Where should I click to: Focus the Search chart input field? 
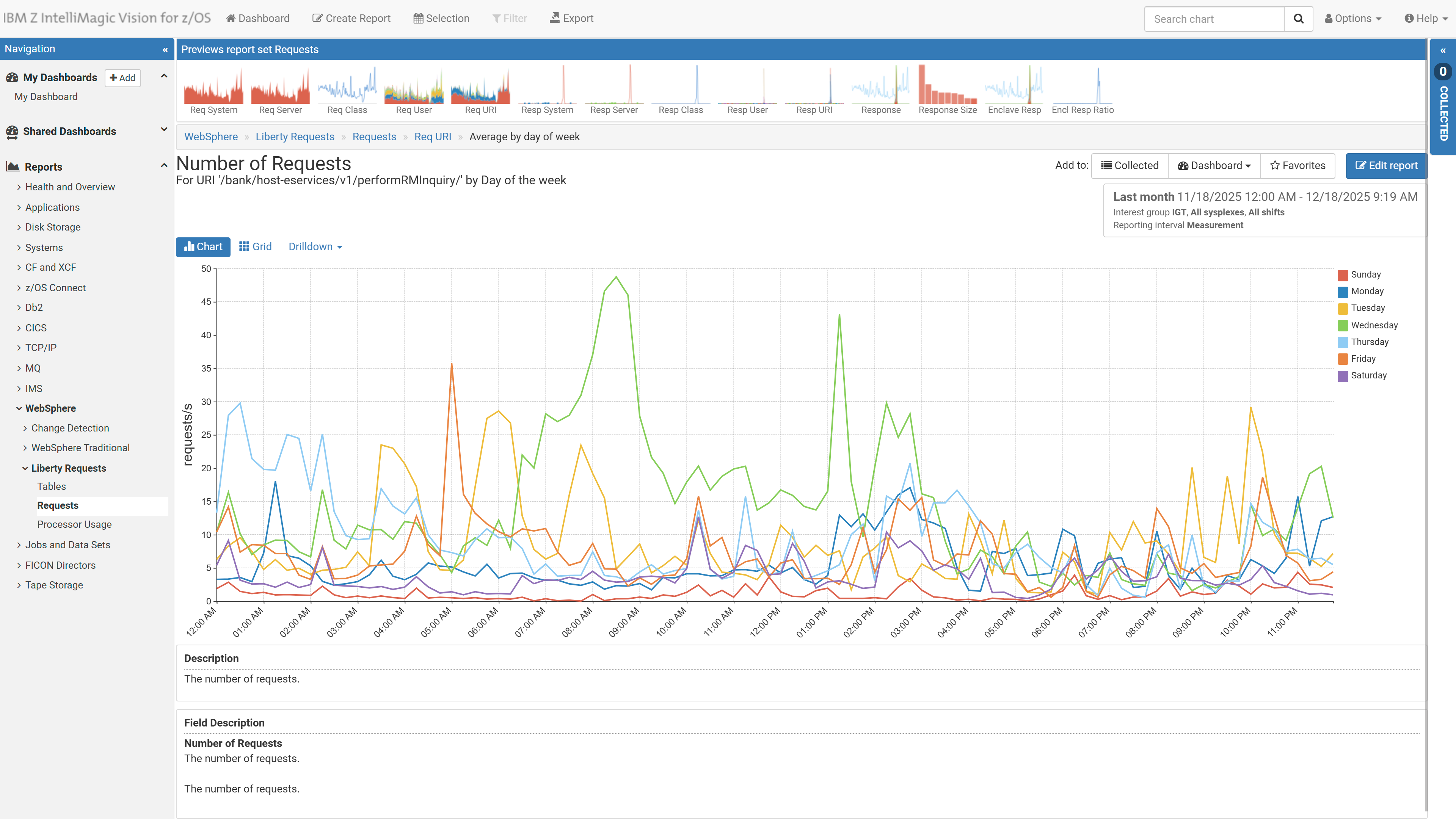point(1214,19)
